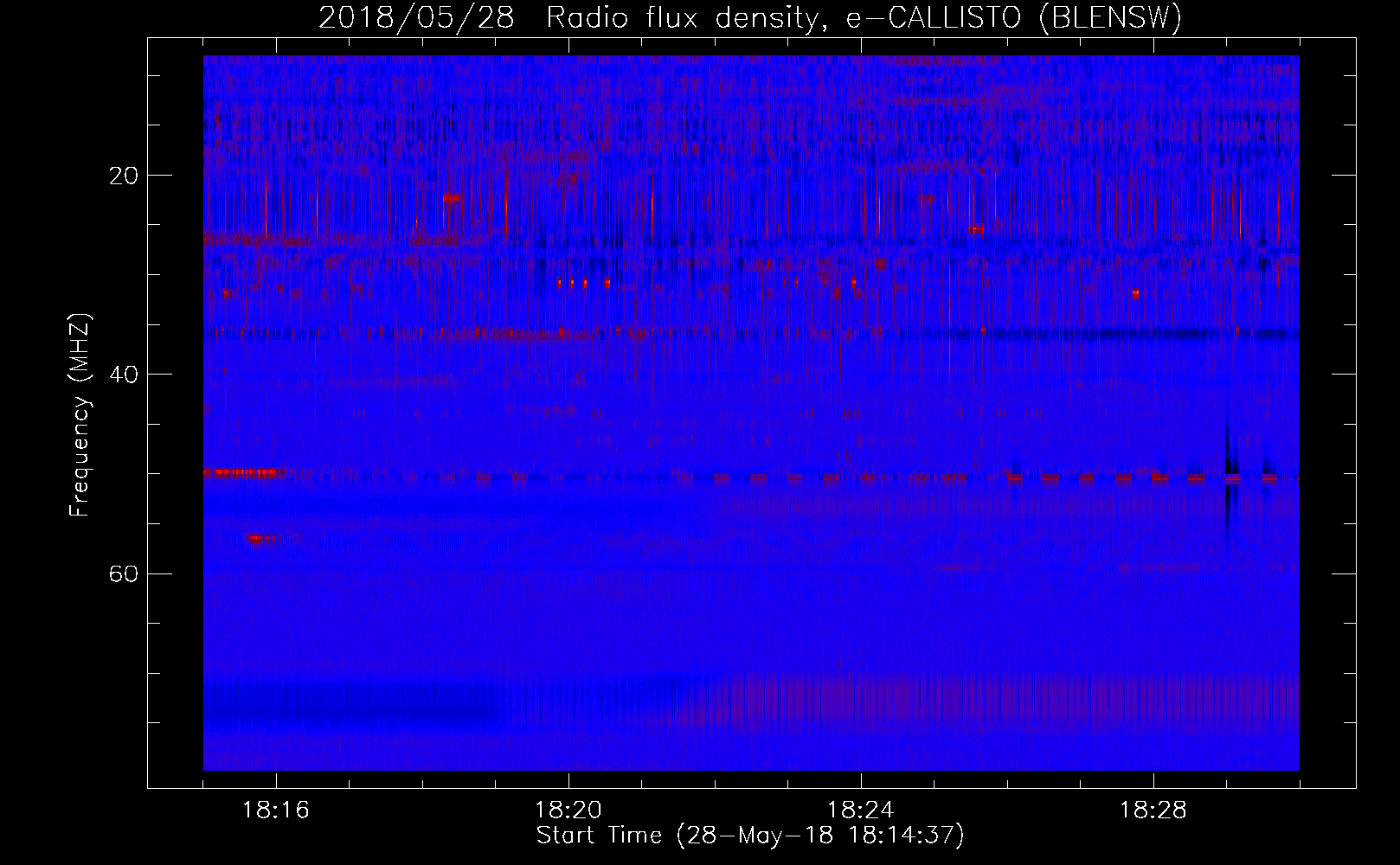The width and height of the screenshot is (1400, 865).
Task: Click the "Frequency (MHZ)" axis label
Action: pyautogui.click(x=80, y=416)
